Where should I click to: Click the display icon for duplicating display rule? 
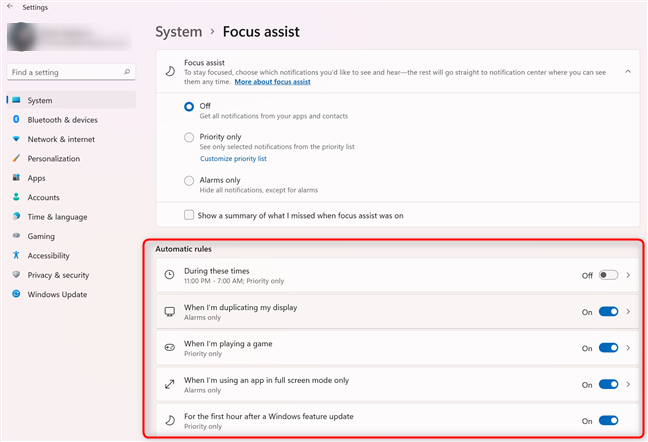coord(169,311)
